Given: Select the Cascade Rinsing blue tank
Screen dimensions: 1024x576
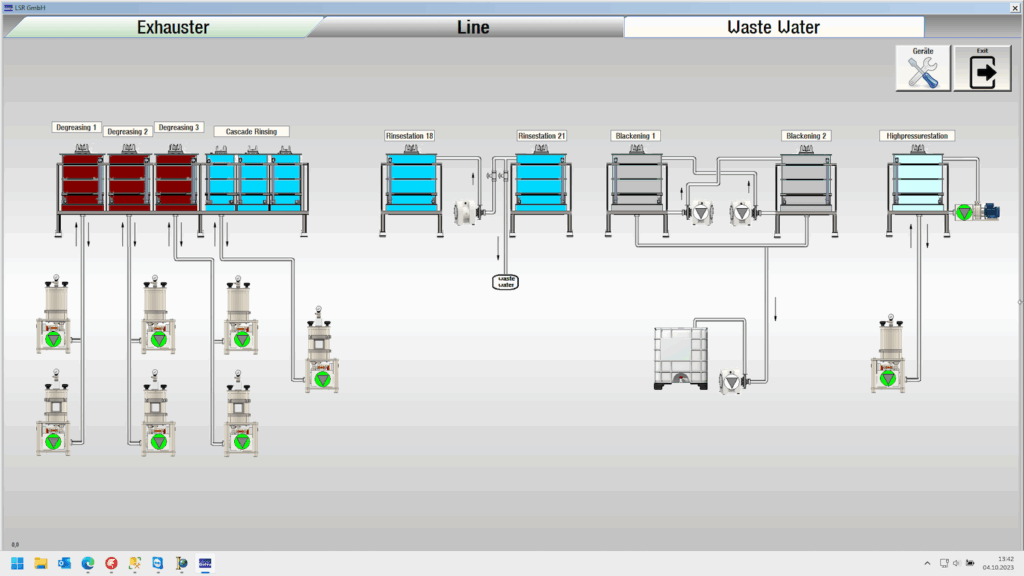Looking at the screenshot, I should coord(254,182).
